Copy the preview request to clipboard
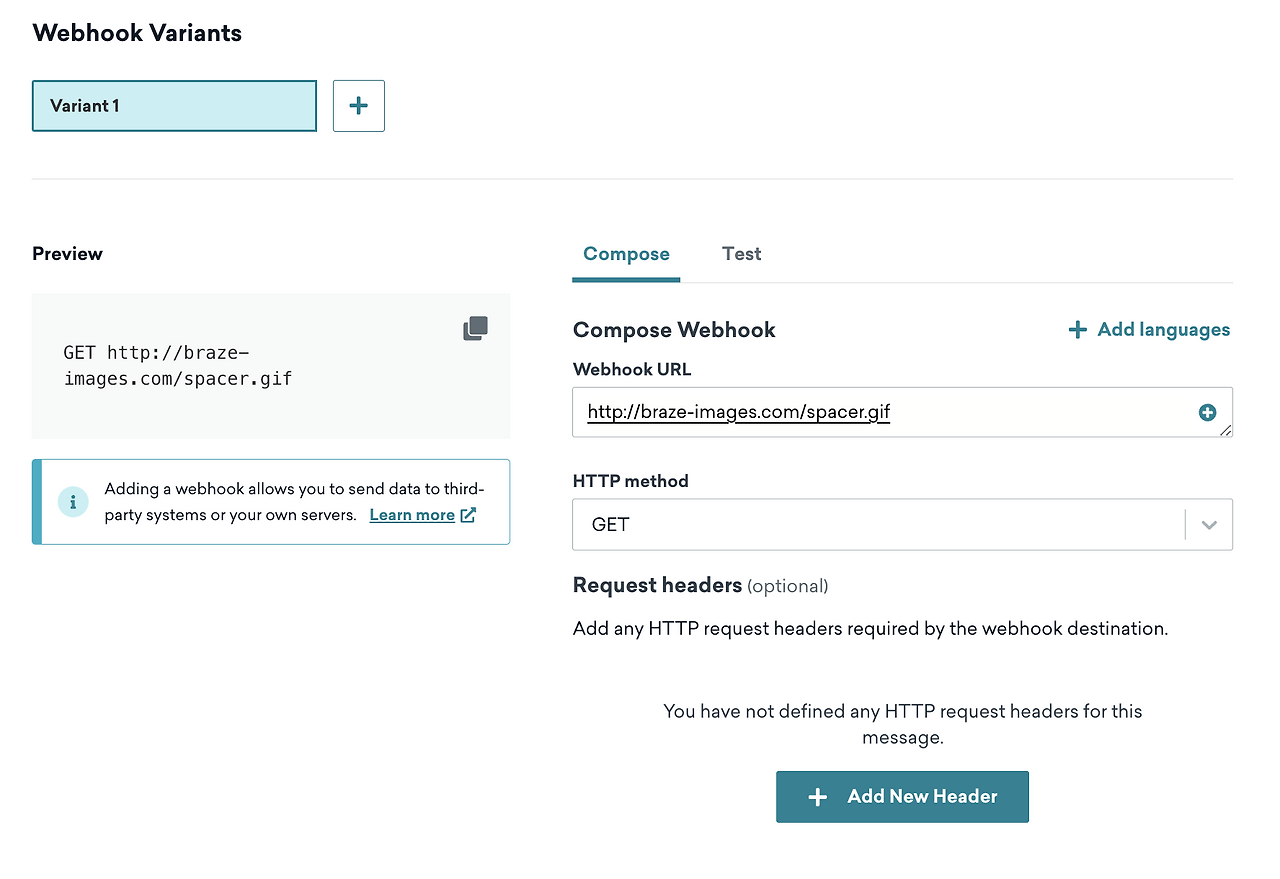Image resolution: width=1280 pixels, height=879 pixels. [x=475, y=328]
